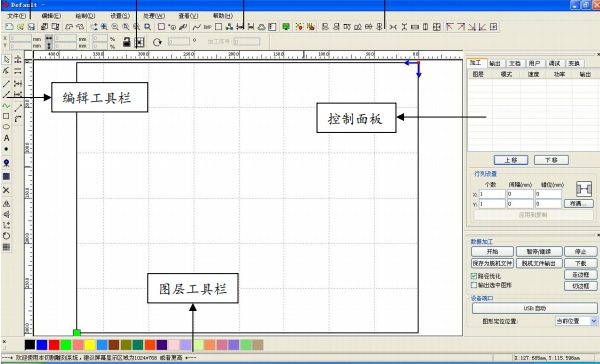Select the text tool 'A'

coord(6,138)
